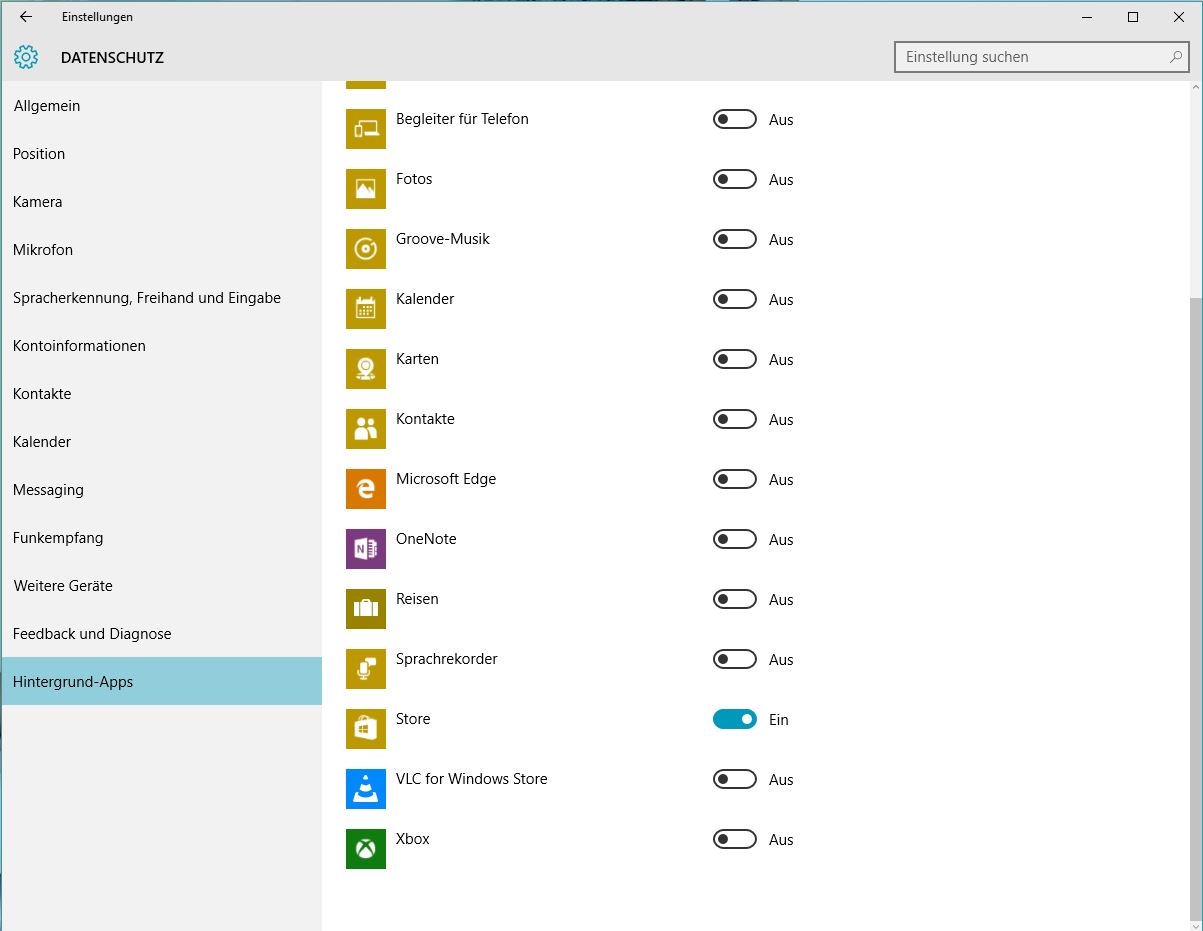This screenshot has height=931, width=1203.
Task: Click the Sprachrekorder microphone icon
Action: point(366,669)
